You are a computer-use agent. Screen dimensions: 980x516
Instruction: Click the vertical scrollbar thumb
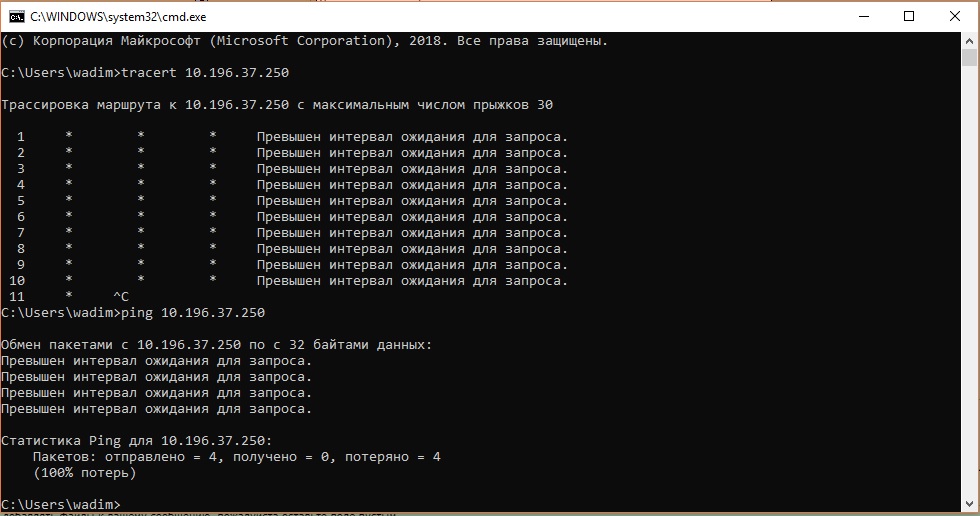click(969, 57)
